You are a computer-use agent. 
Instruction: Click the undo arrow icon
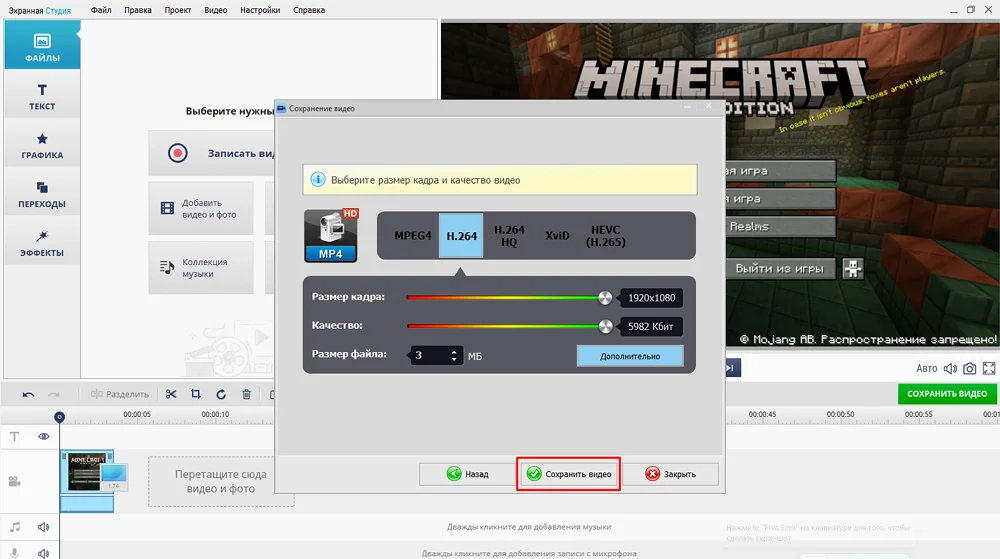click(x=28, y=394)
